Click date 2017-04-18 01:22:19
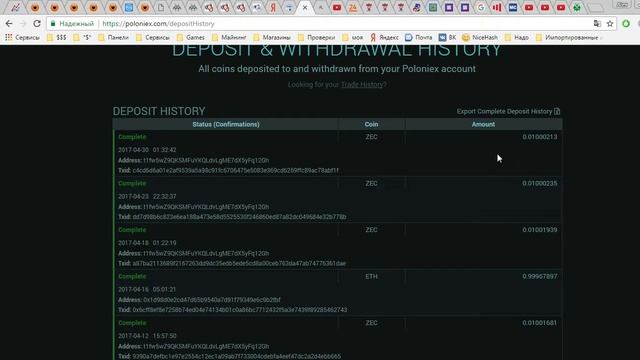 pyautogui.click(x=147, y=243)
